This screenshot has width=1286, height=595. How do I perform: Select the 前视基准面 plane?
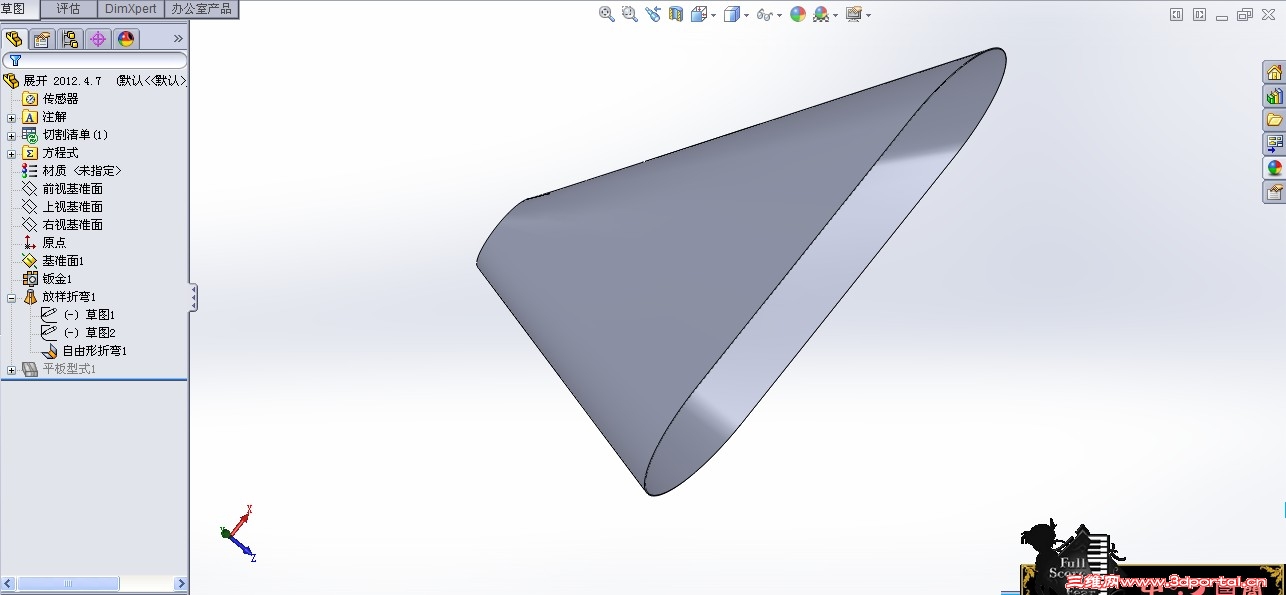[x=62, y=188]
